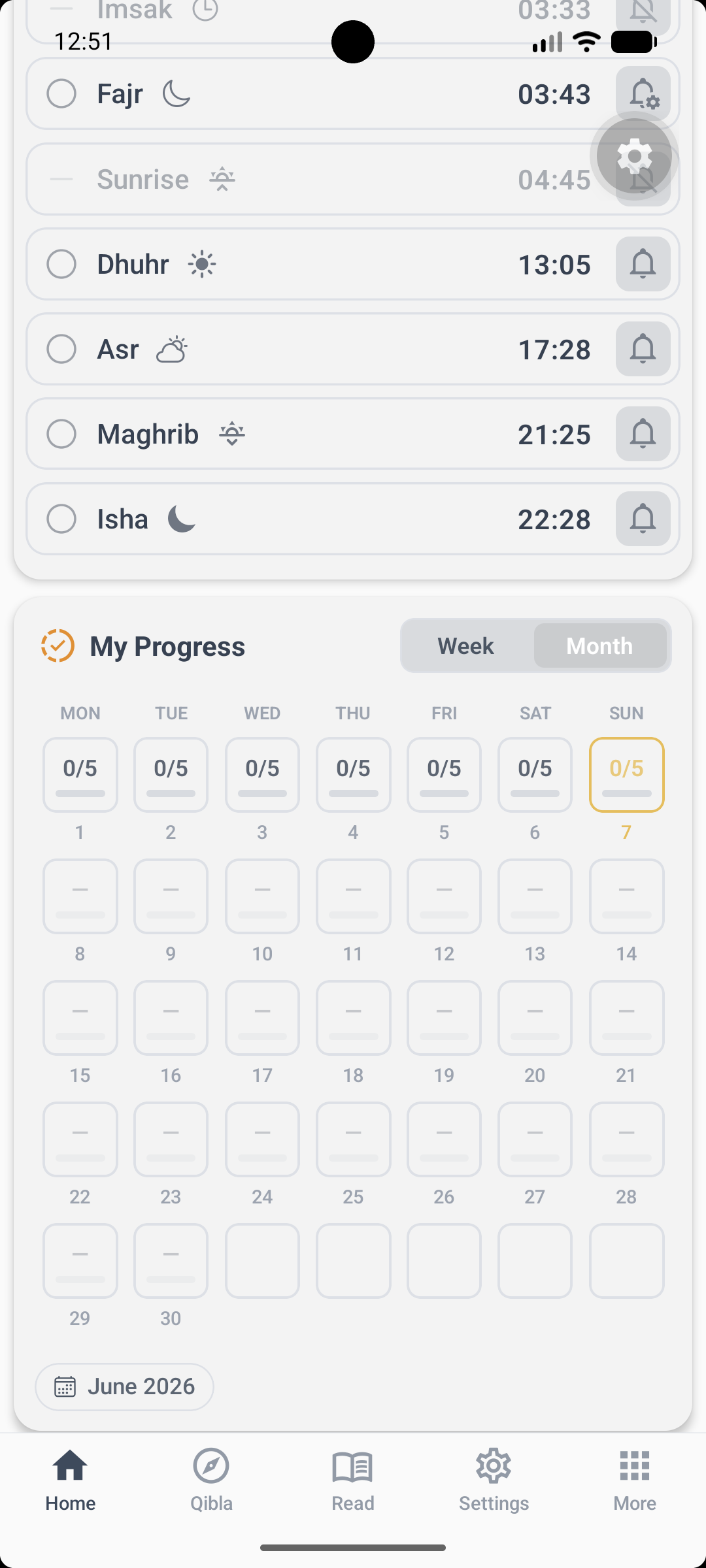Switch progress view to Month
This screenshot has width=706, height=1568.
(x=600, y=645)
